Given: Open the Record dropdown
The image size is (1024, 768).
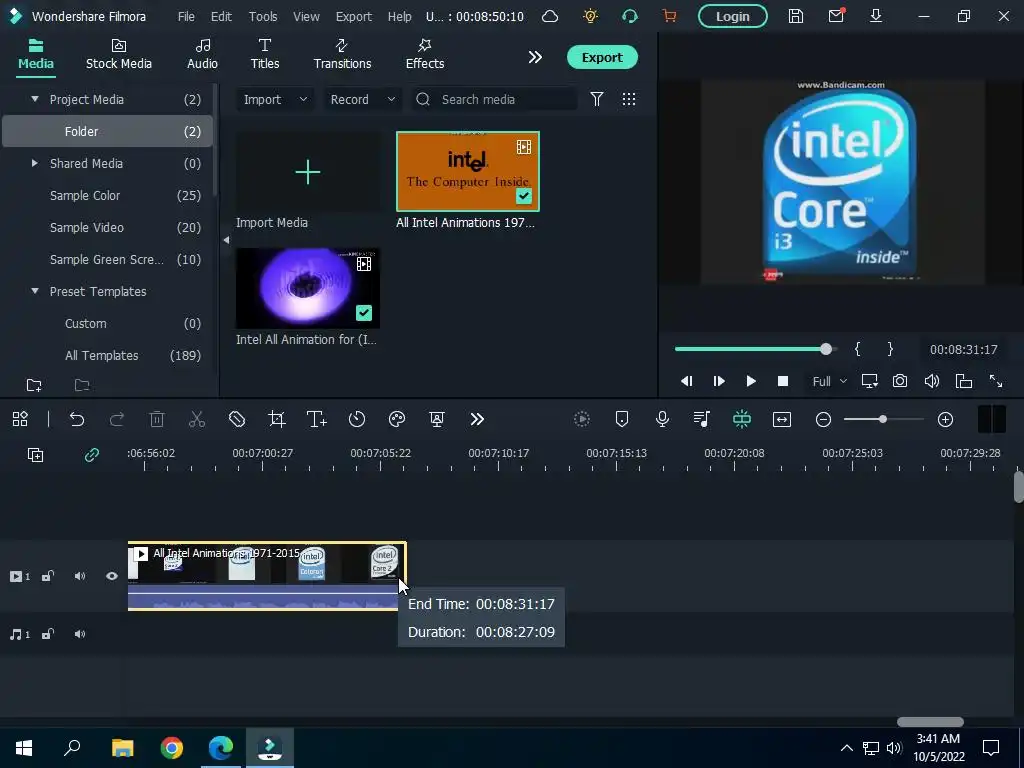Looking at the screenshot, I should (362, 99).
